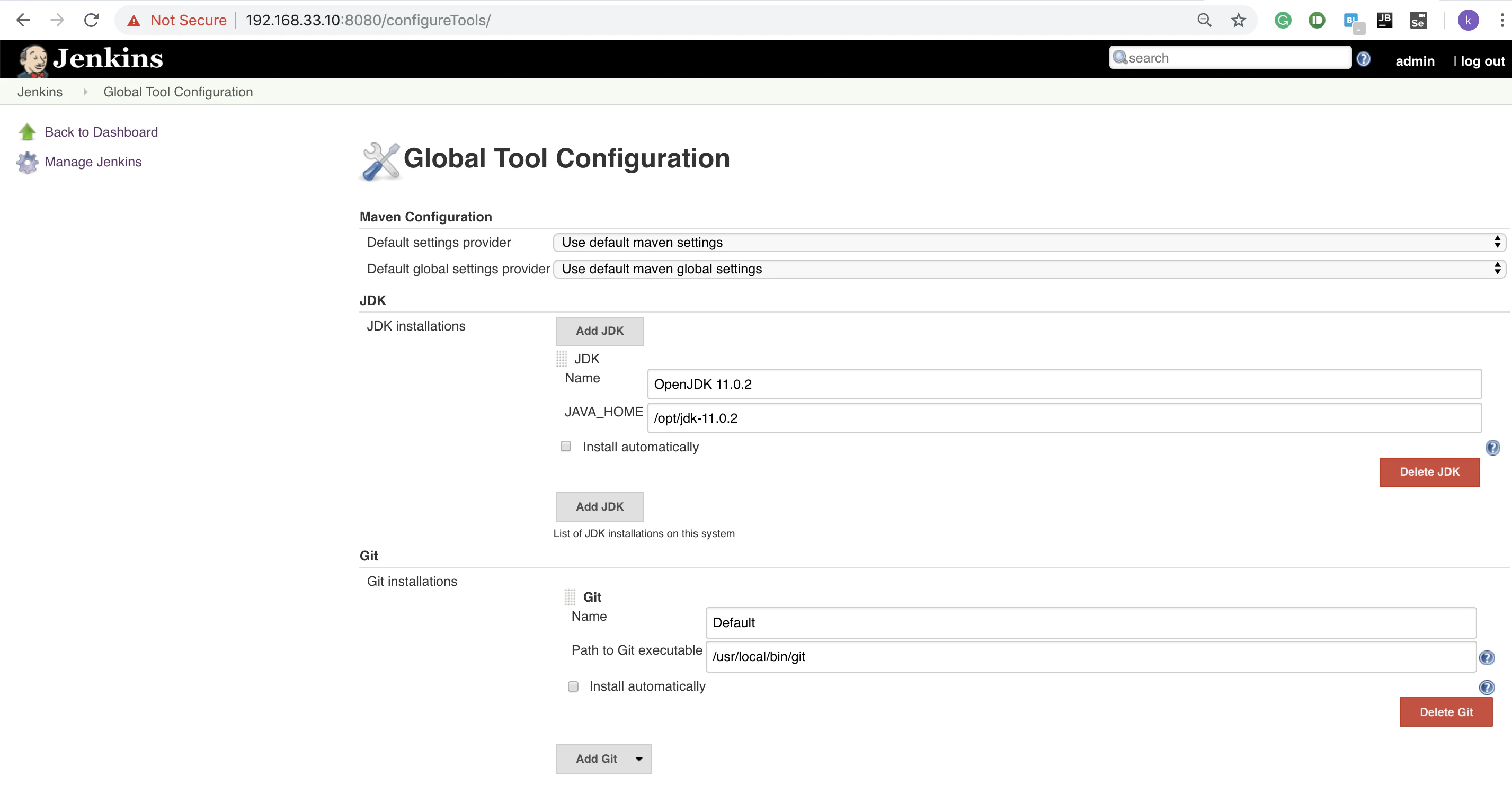
Task: Click the top Add JDK button
Action: tap(600, 332)
